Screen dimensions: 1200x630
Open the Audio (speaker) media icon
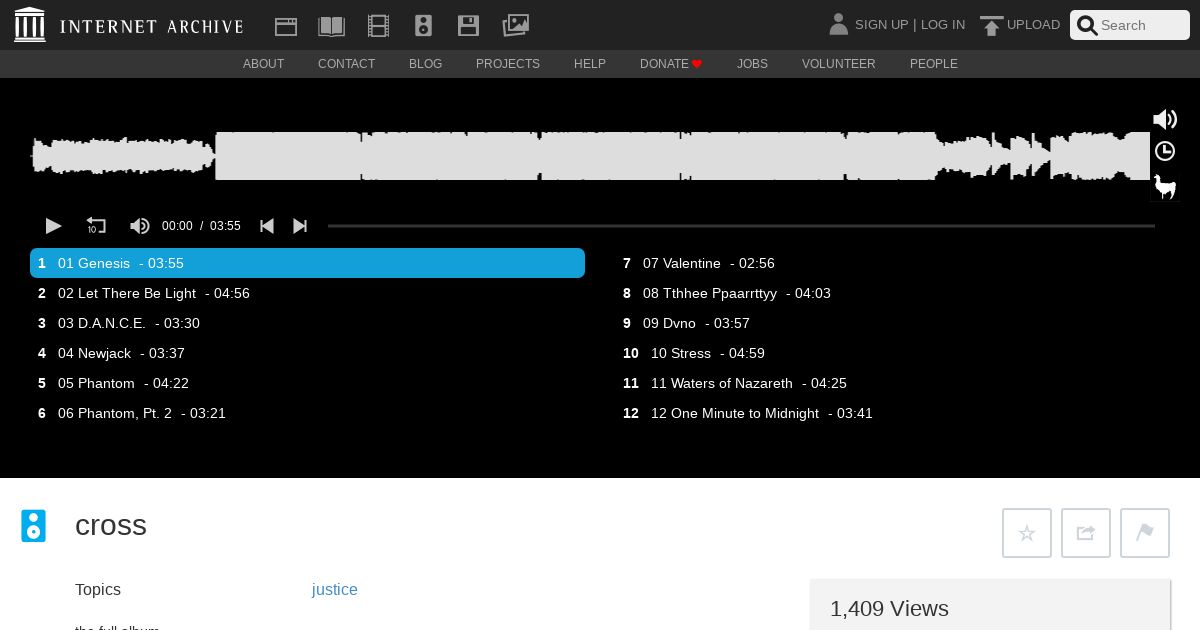[423, 26]
